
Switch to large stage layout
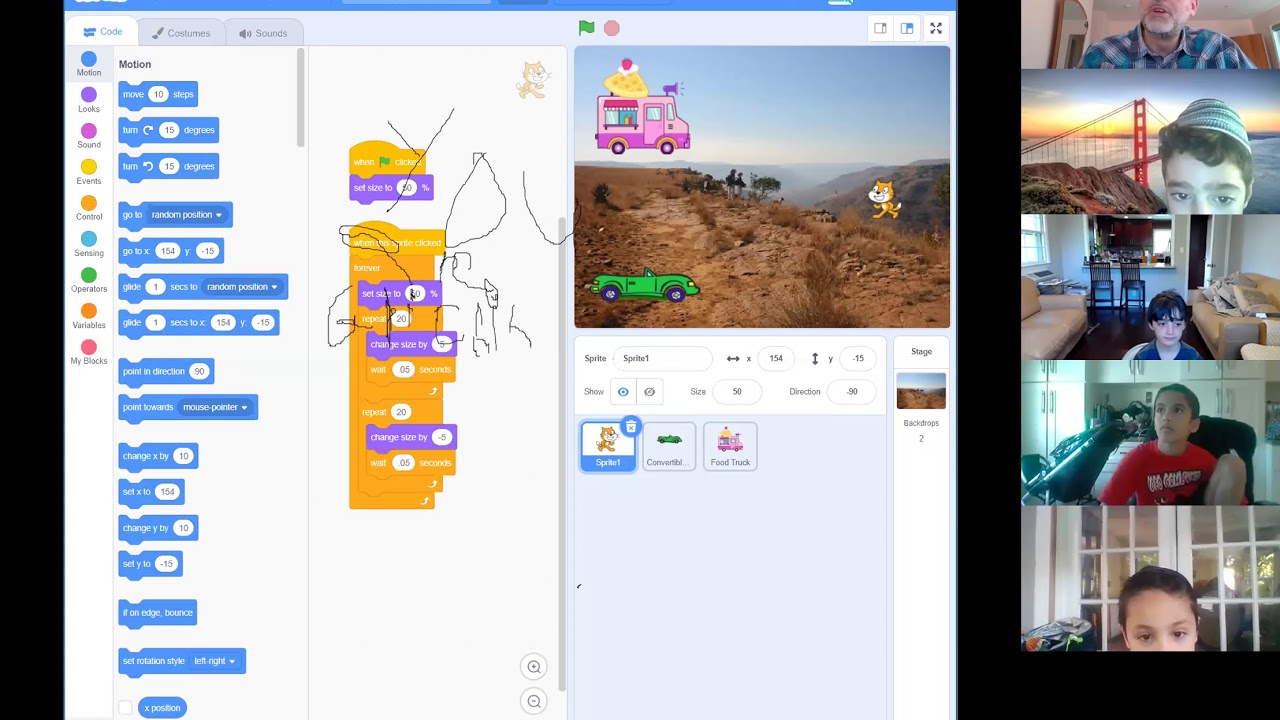pyautogui.click(x=907, y=28)
